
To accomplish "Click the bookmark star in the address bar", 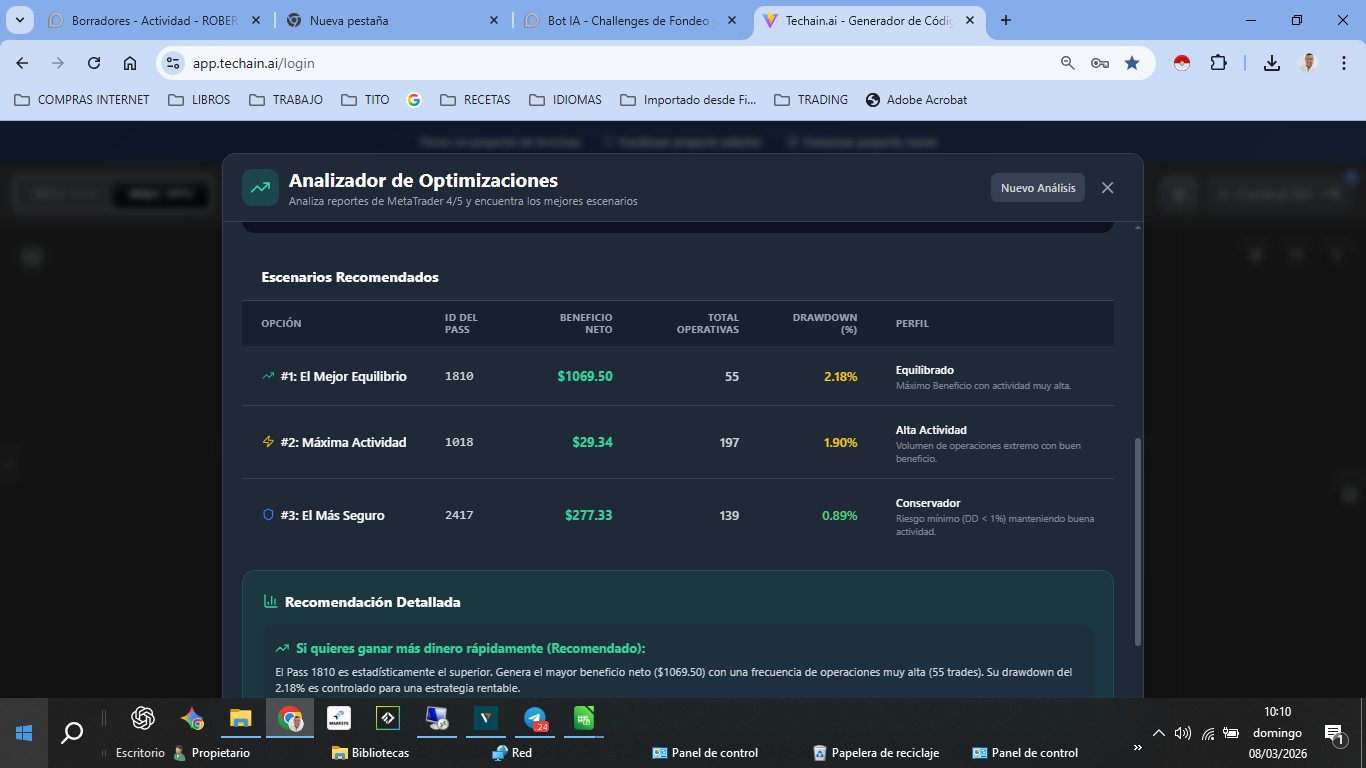I will click(x=1132, y=63).
